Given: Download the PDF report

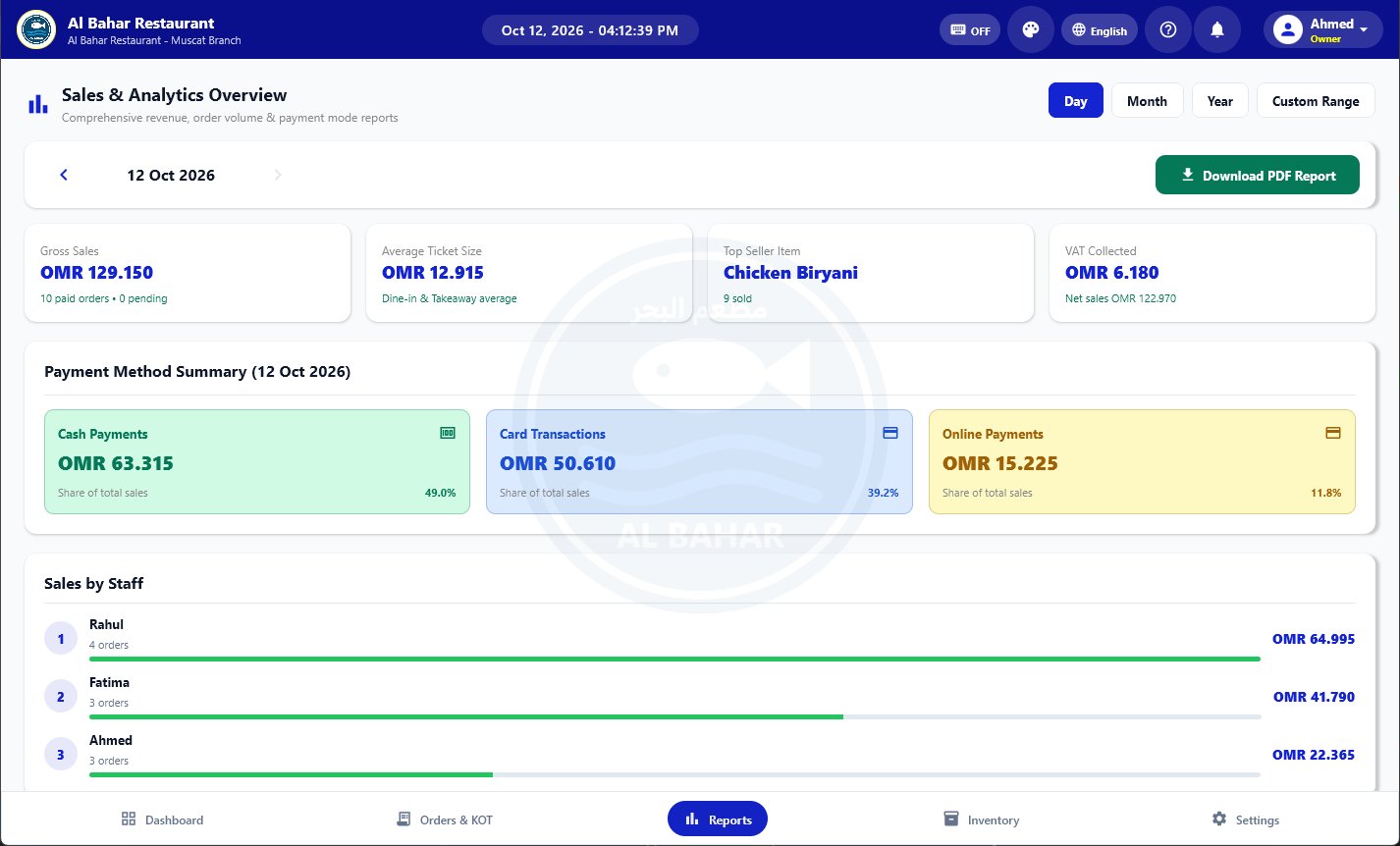Looking at the screenshot, I should [1258, 175].
